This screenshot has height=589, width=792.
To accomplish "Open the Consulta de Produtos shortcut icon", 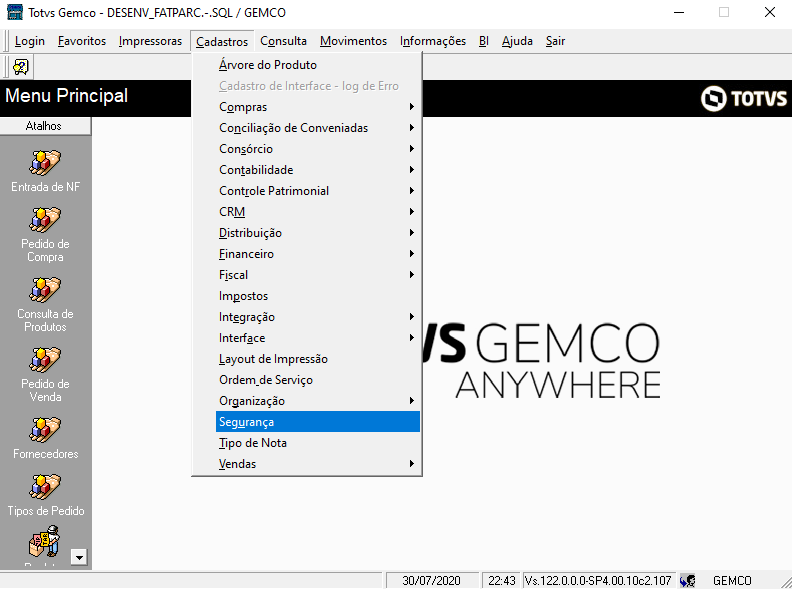I will pyautogui.click(x=45, y=290).
